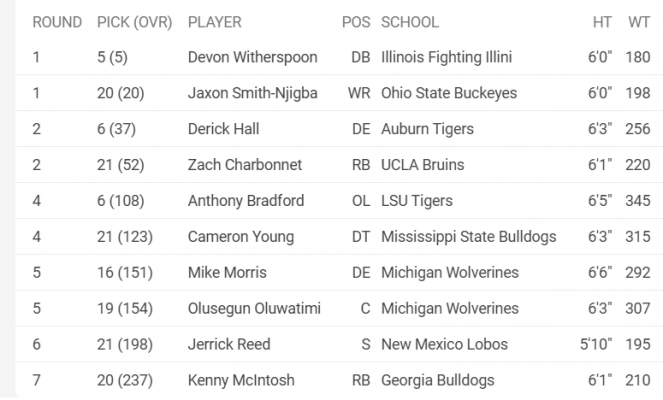Sort by HT column header
The width and height of the screenshot is (663, 400).
tap(602, 22)
